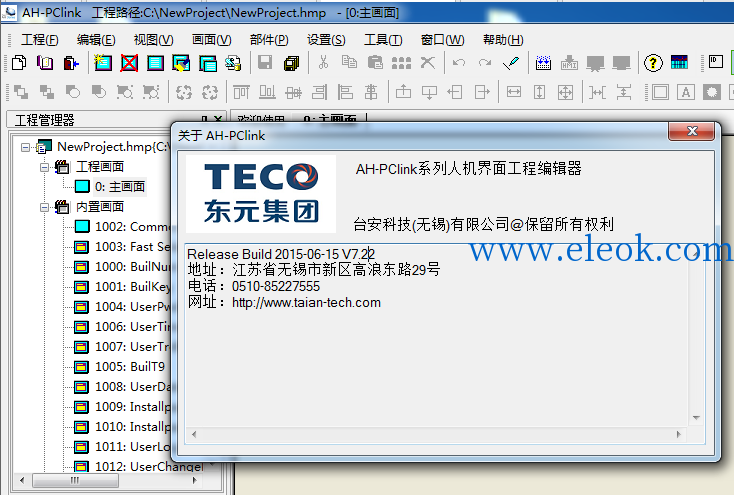Click the Undo arrow icon
This screenshot has width=734, height=495.
tap(459, 62)
